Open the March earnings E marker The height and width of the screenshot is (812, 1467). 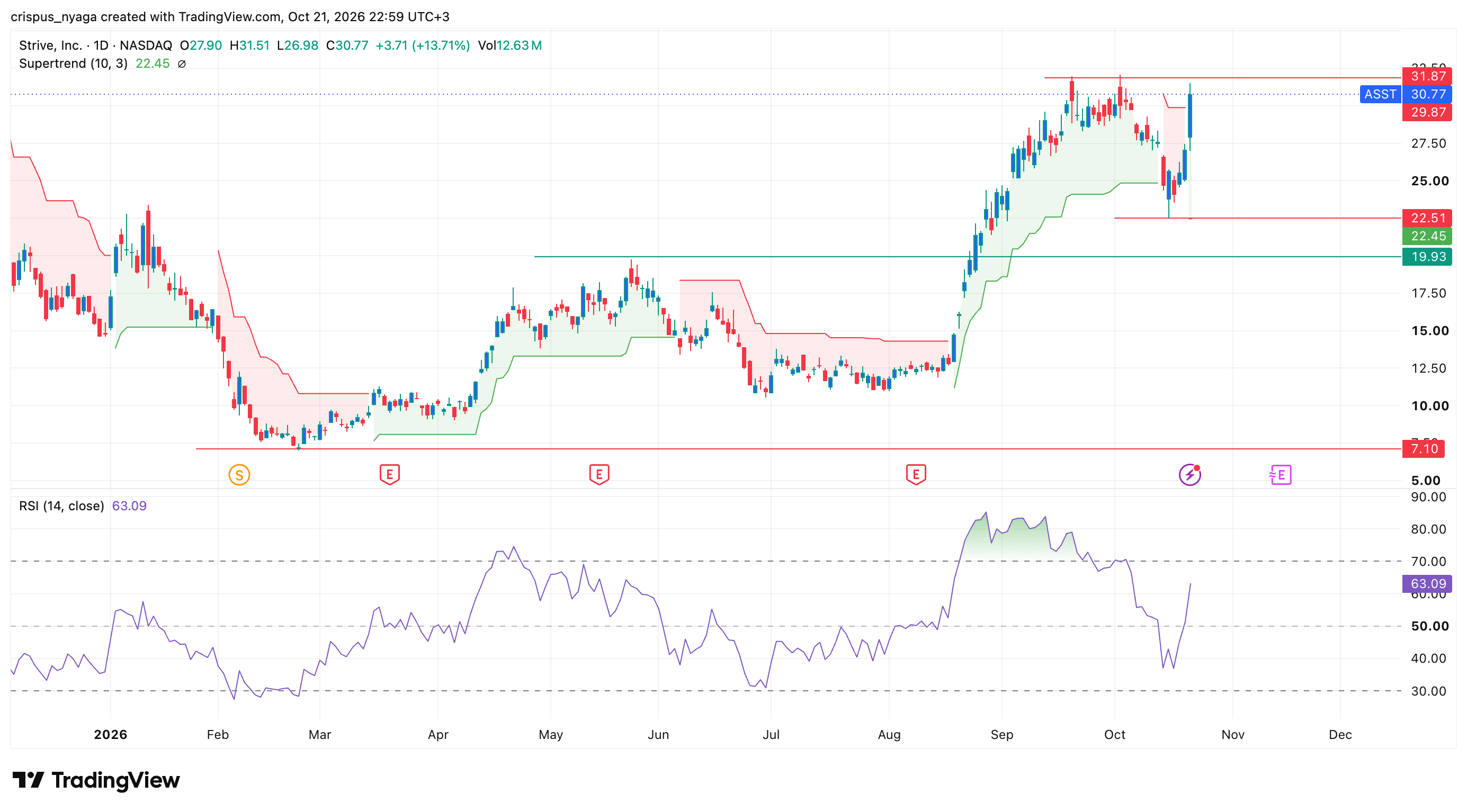point(390,475)
